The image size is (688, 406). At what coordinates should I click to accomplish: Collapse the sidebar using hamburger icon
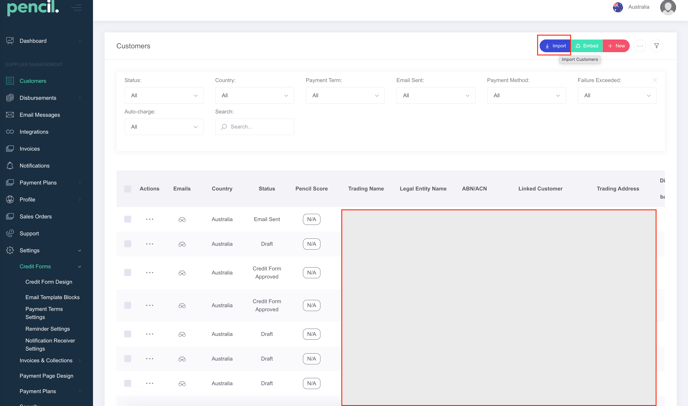[x=77, y=8]
